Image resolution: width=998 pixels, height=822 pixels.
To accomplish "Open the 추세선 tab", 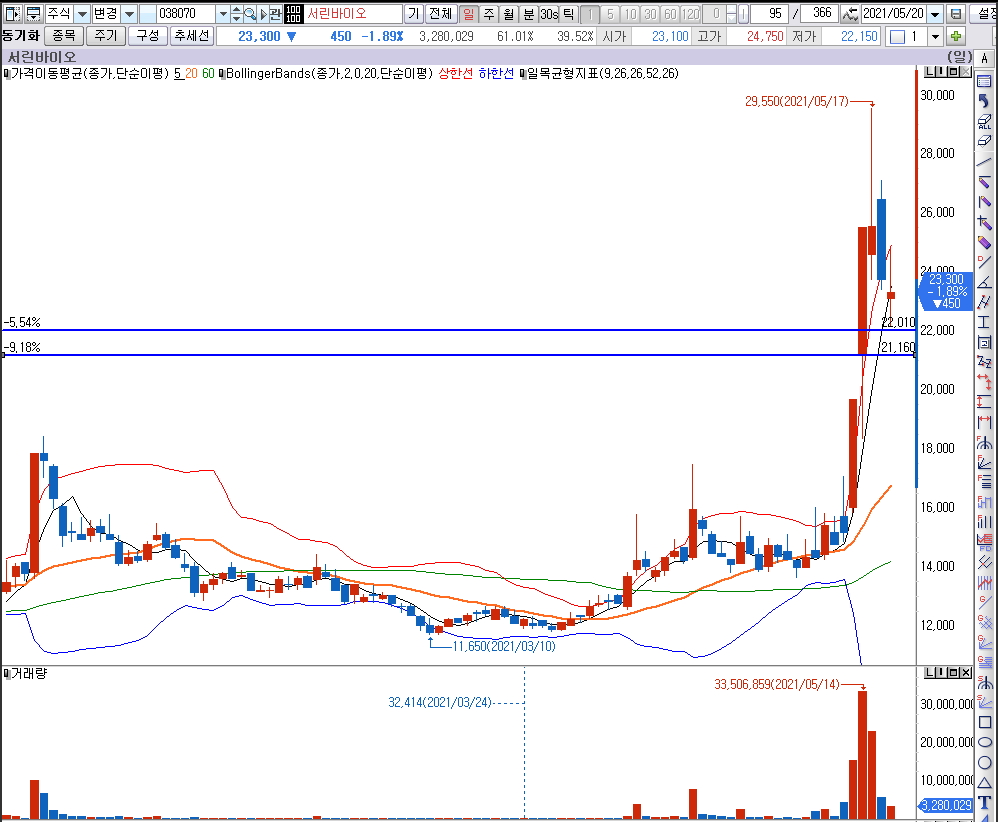I will (x=191, y=36).
